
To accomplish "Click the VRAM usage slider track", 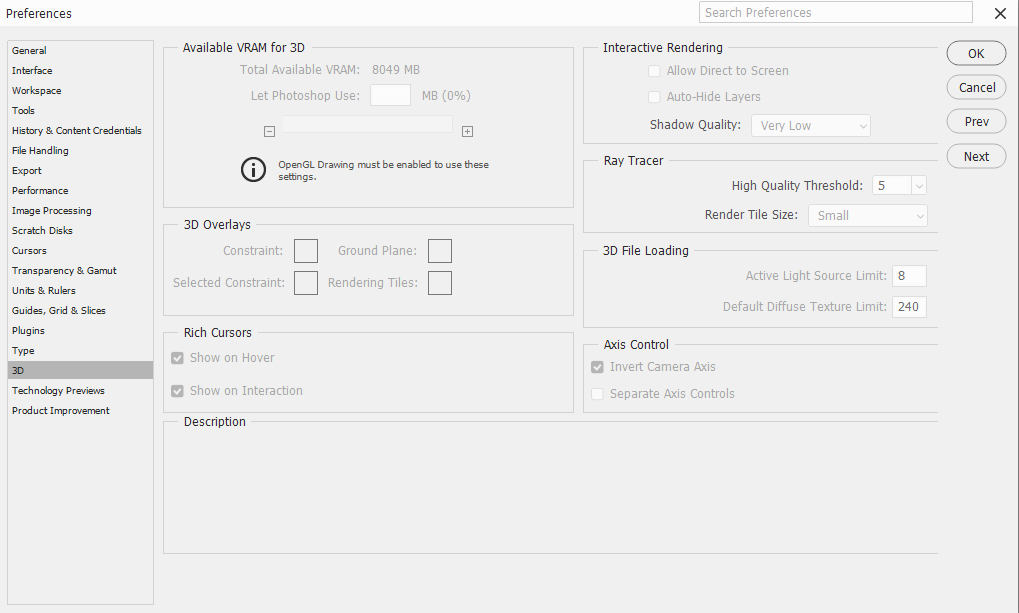I will pyautogui.click(x=367, y=124).
